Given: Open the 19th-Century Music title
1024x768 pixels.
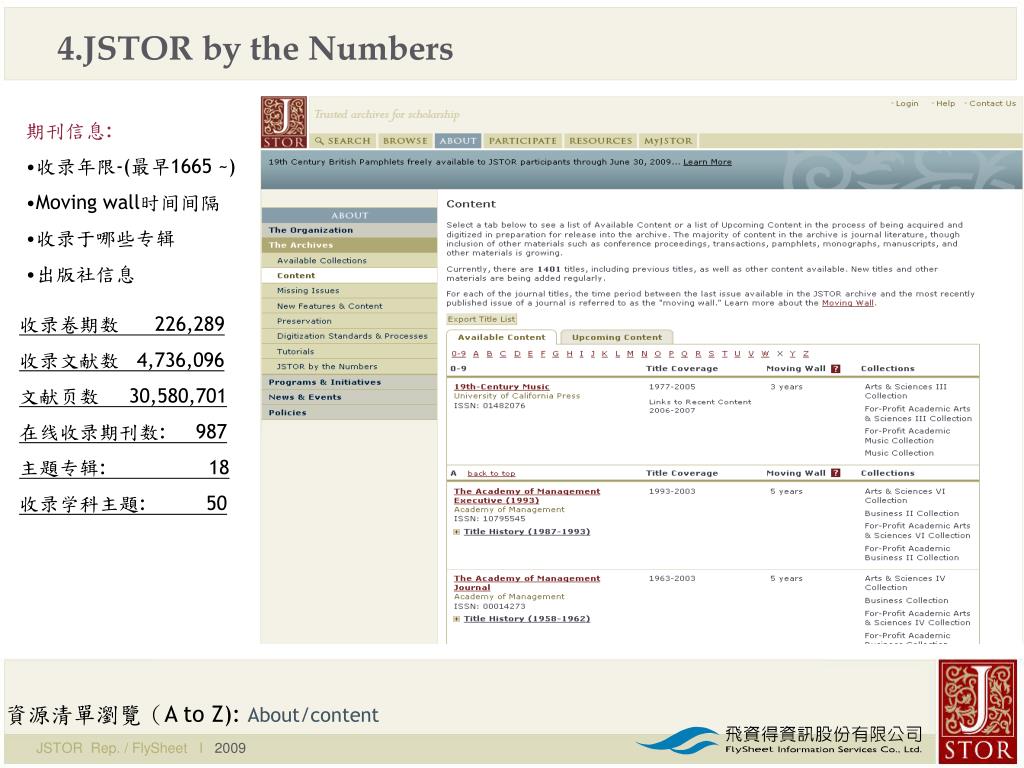Looking at the screenshot, I should point(502,387).
